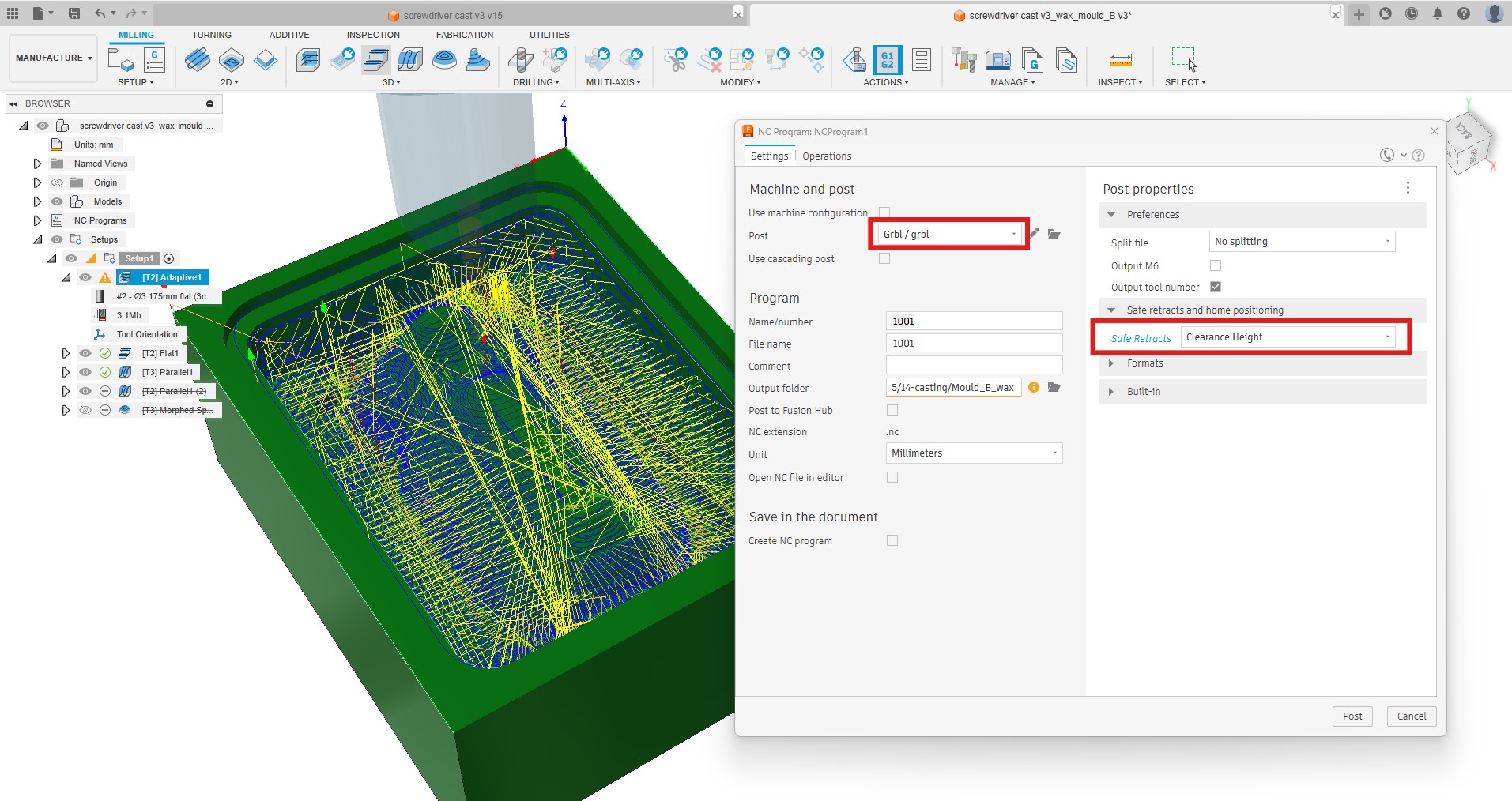
Task: Open the MANUFACTURE workspace dropdown
Action: click(x=53, y=58)
